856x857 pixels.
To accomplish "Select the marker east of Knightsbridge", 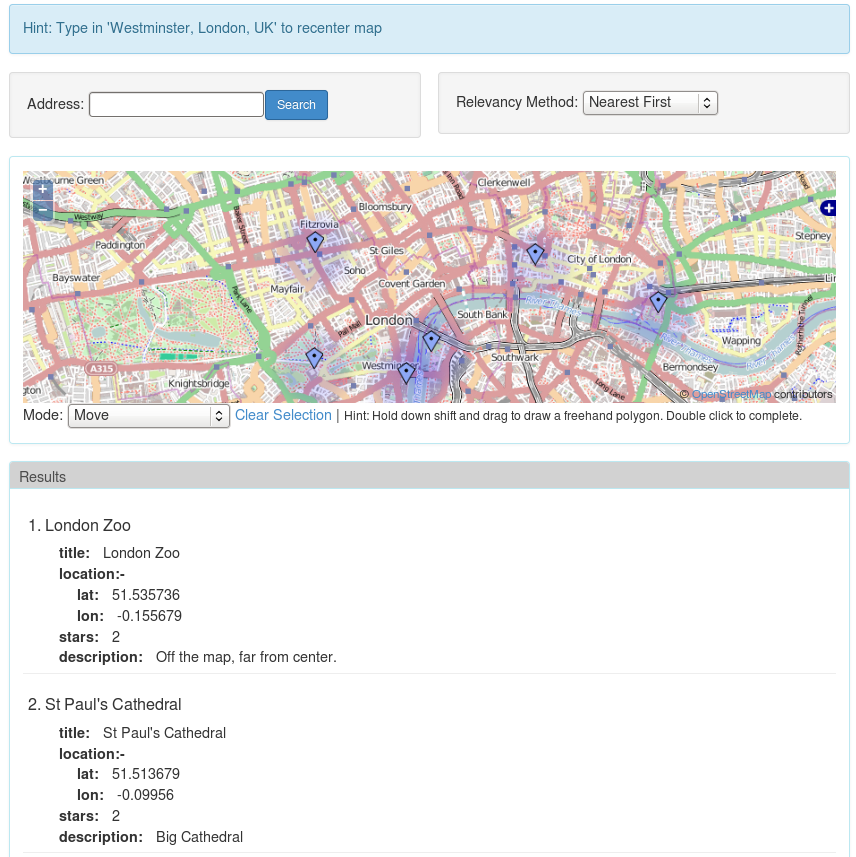I will pyautogui.click(x=314, y=358).
